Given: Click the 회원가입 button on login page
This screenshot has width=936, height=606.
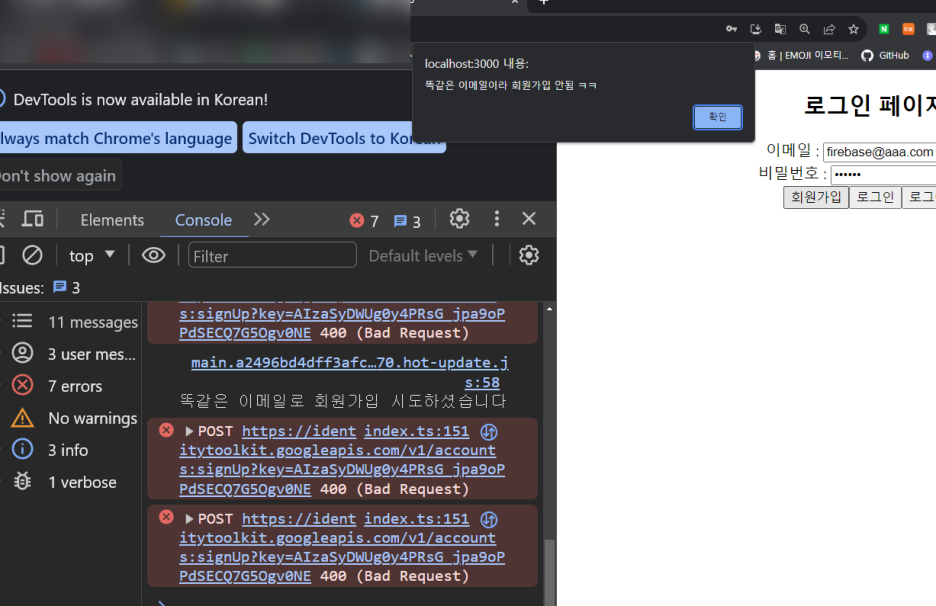Looking at the screenshot, I should (816, 197).
